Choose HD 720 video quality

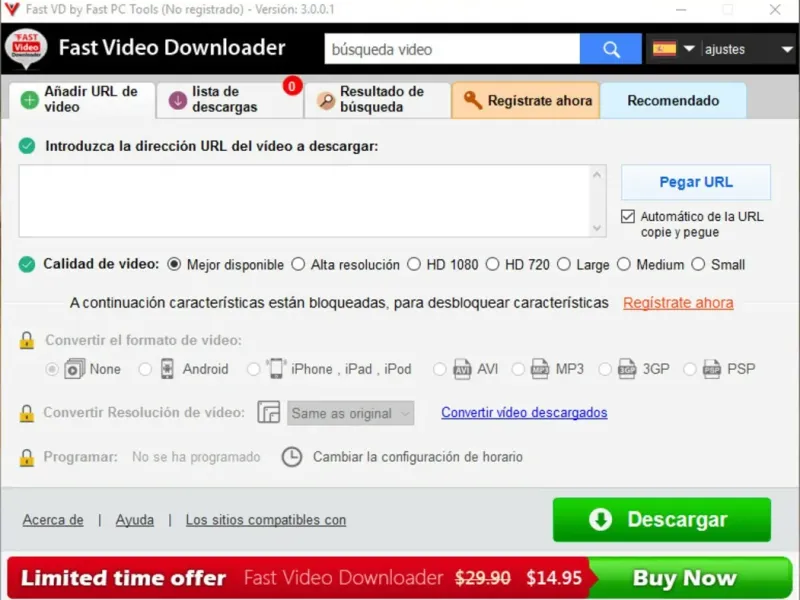[x=492, y=264]
